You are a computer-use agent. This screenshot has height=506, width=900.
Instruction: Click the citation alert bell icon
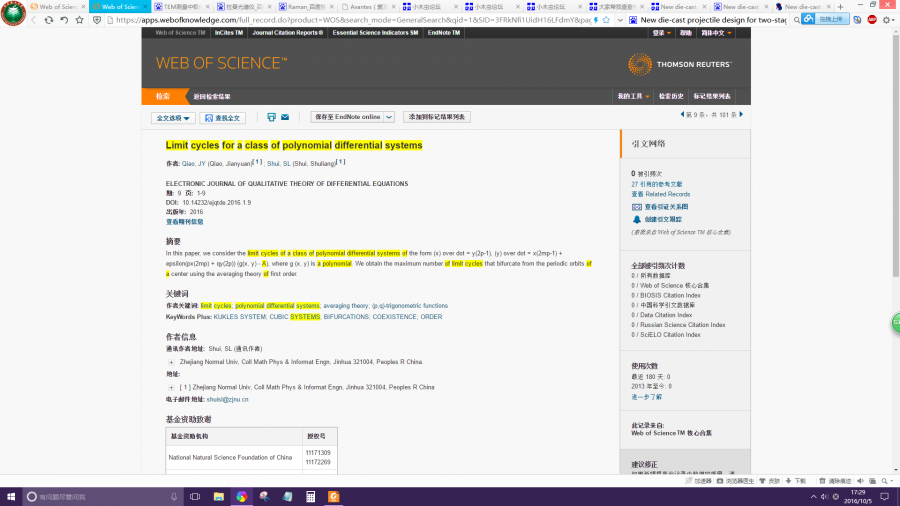637,219
